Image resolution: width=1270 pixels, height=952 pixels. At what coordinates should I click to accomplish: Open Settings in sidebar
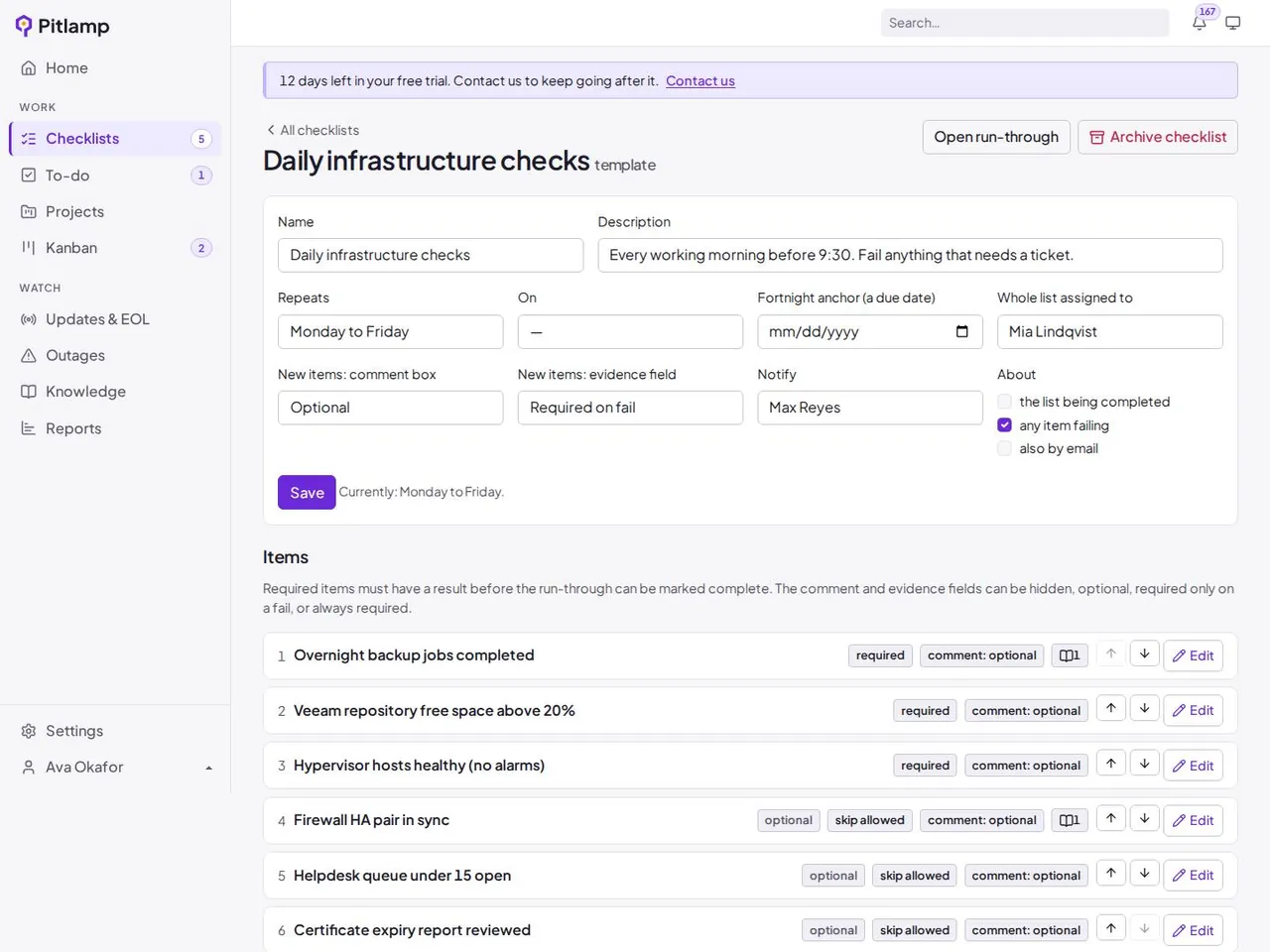115,731
